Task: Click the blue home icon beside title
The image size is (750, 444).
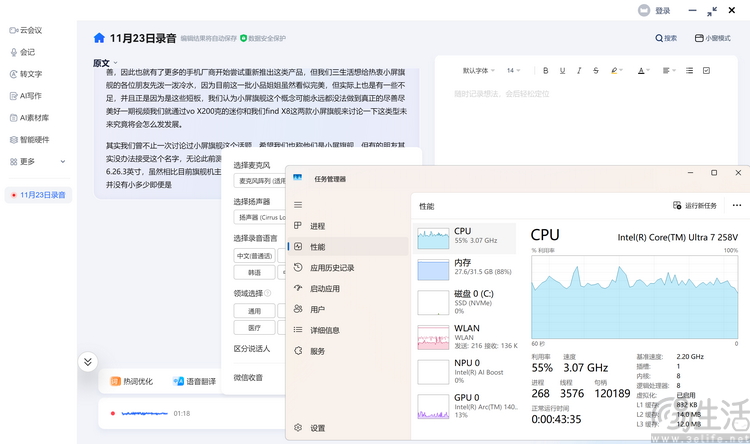Action: click(99, 38)
